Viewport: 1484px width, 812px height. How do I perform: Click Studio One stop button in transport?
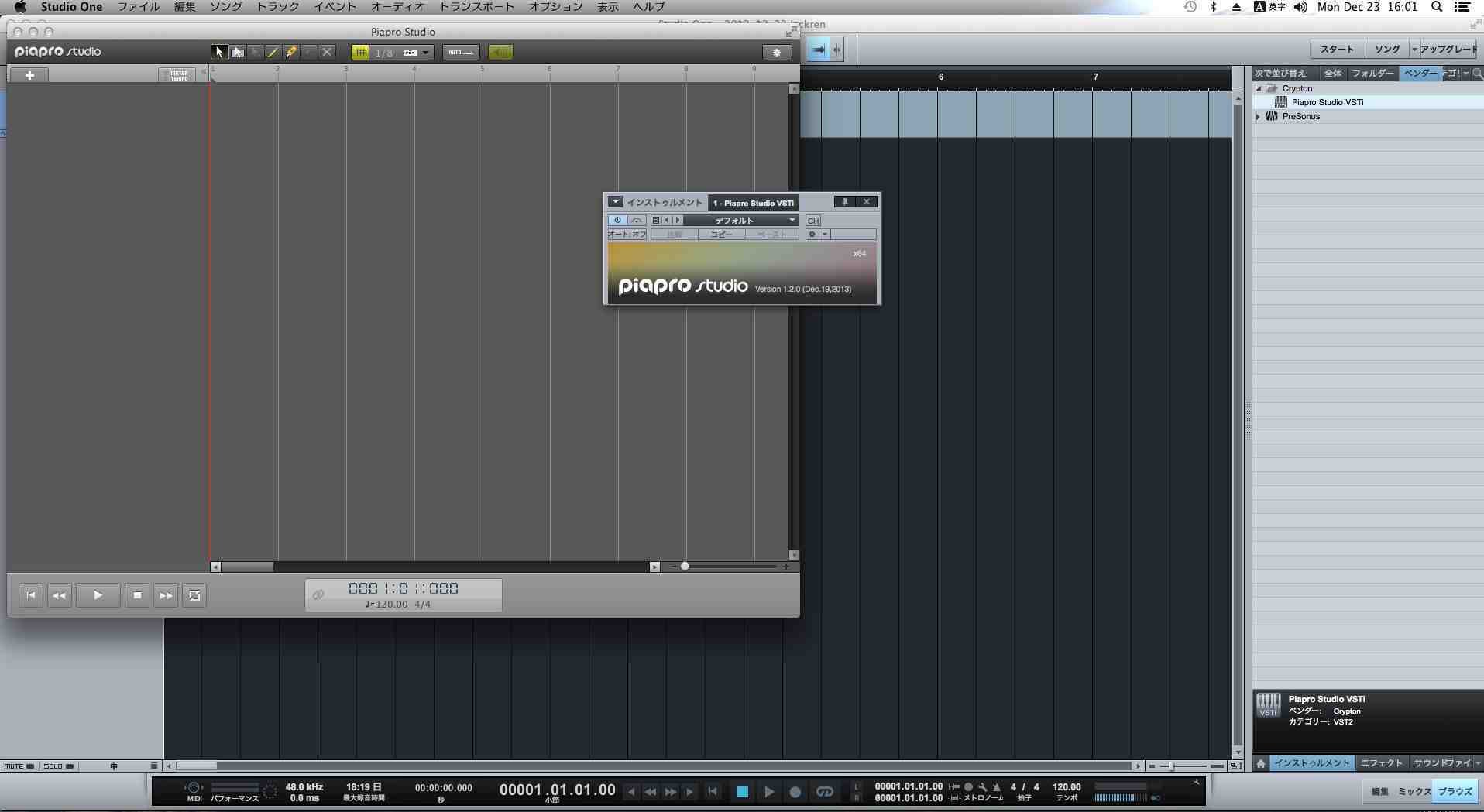(742, 792)
